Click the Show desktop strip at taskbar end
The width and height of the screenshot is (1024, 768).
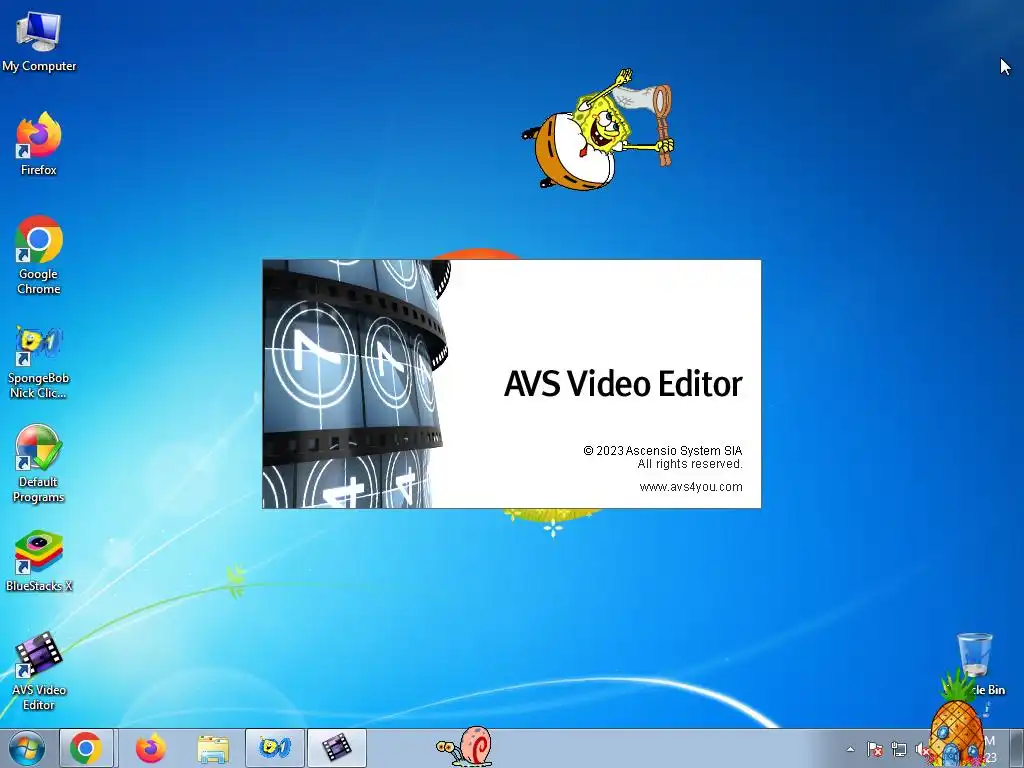(x=1017, y=748)
